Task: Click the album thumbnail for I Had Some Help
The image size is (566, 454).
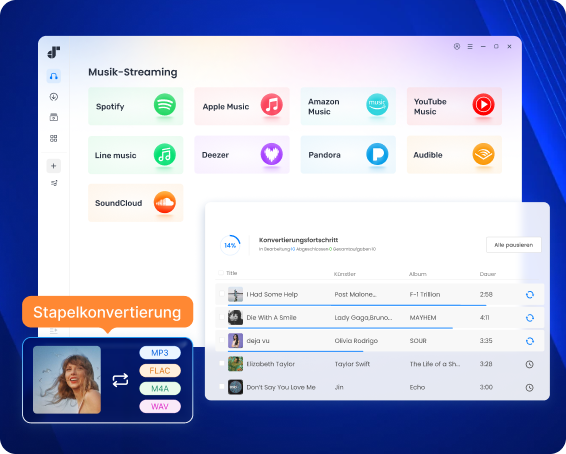Action: pyautogui.click(x=235, y=294)
